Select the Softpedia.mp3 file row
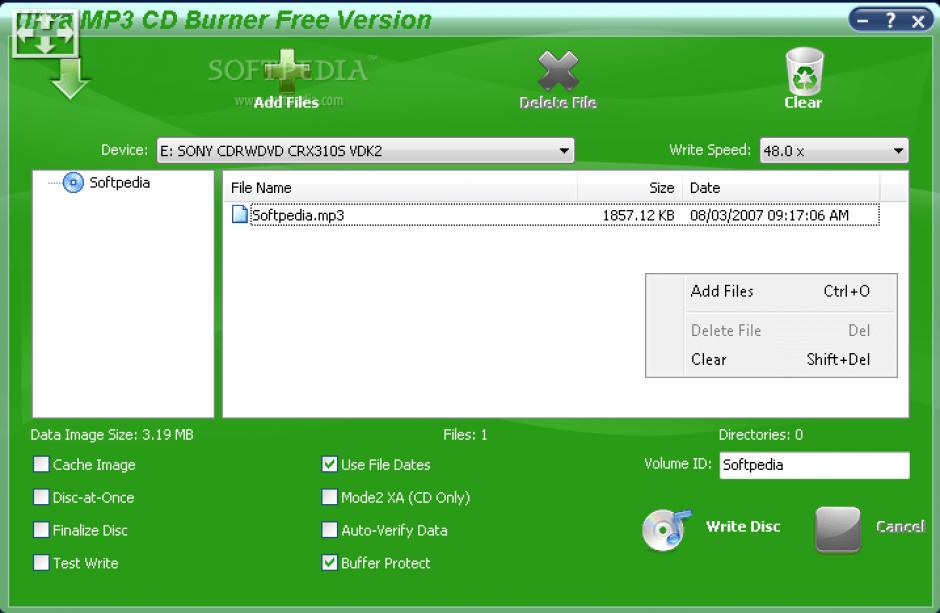 (x=555, y=215)
